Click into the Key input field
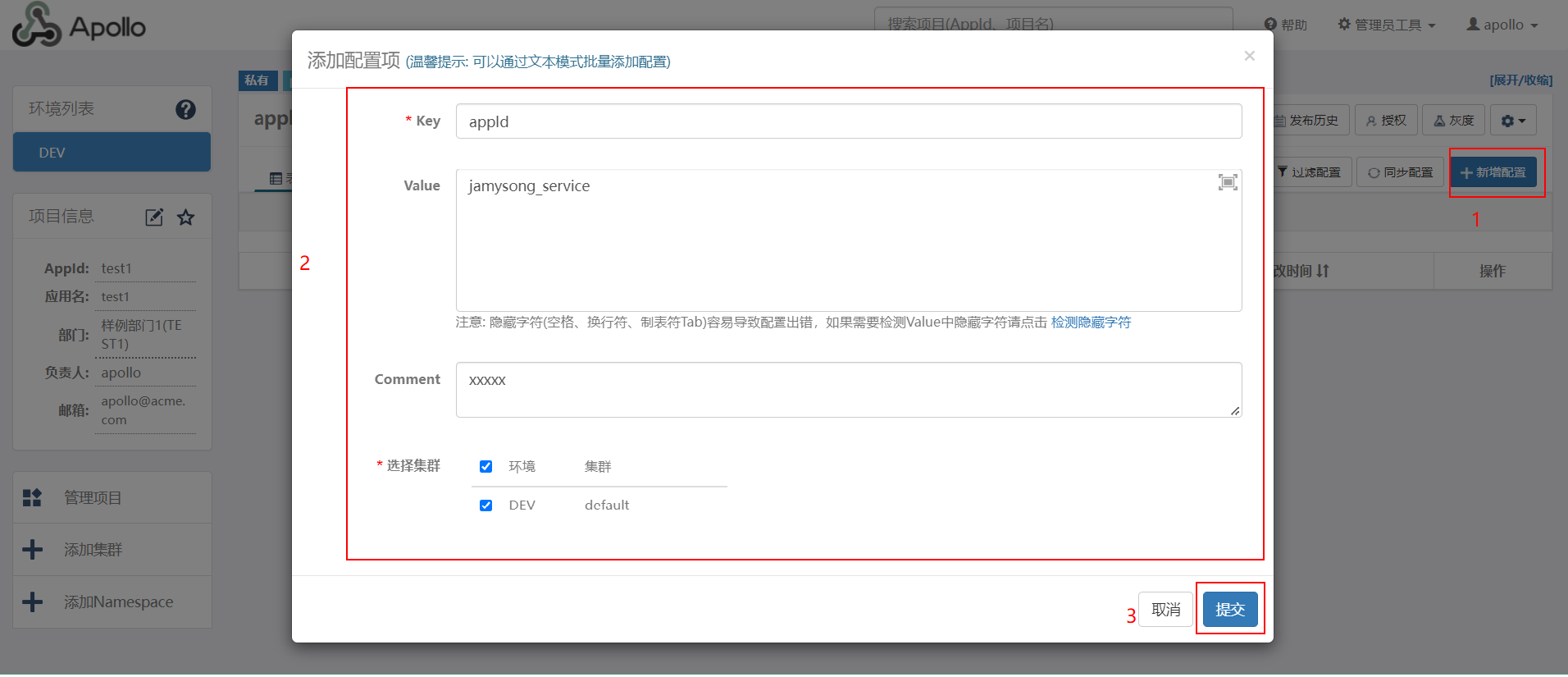This screenshot has width=1568, height=677. [x=849, y=121]
